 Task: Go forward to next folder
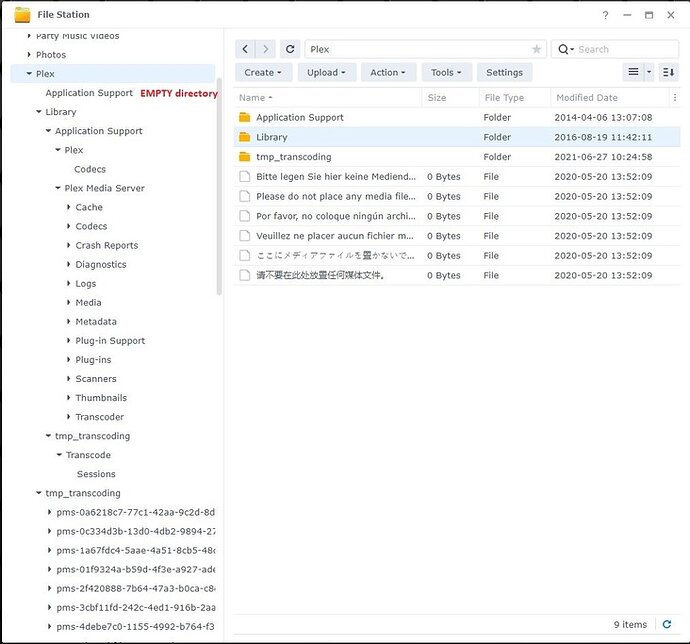click(x=265, y=49)
